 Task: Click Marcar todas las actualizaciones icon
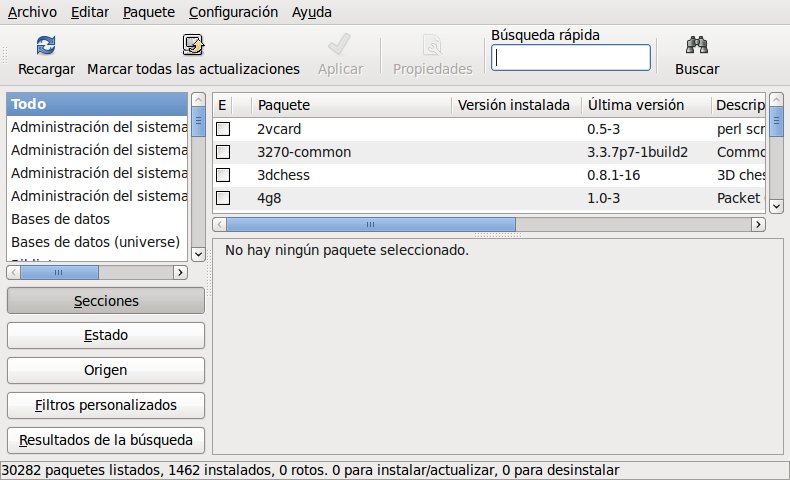coord(193,45)
